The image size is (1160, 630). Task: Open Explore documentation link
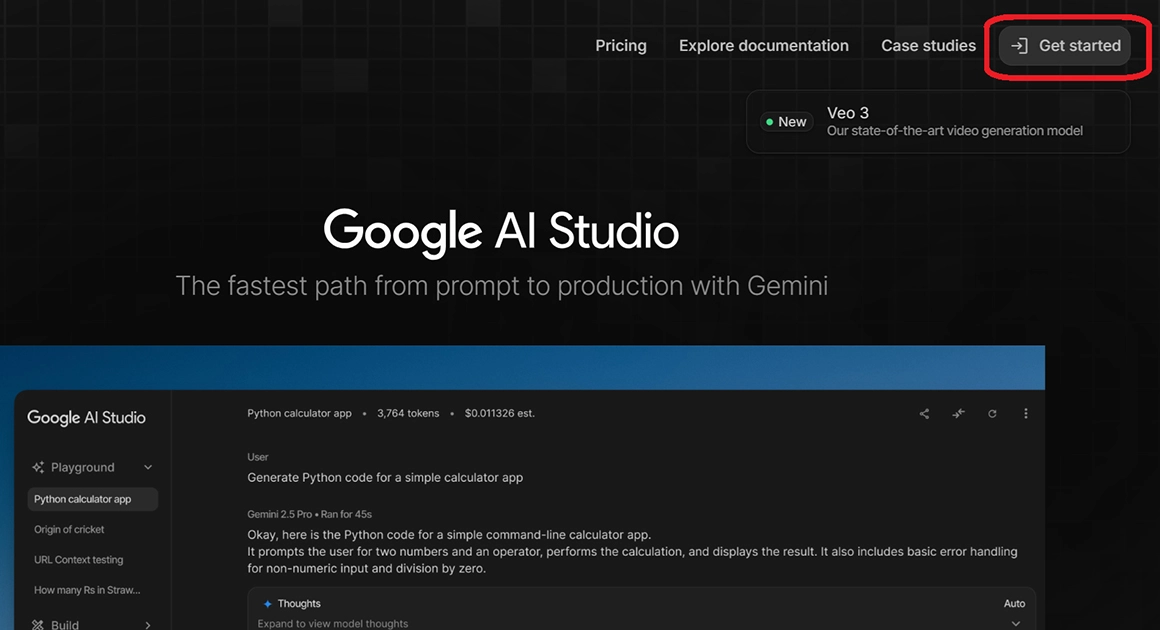pyautogui.click(x=763, y=46)
